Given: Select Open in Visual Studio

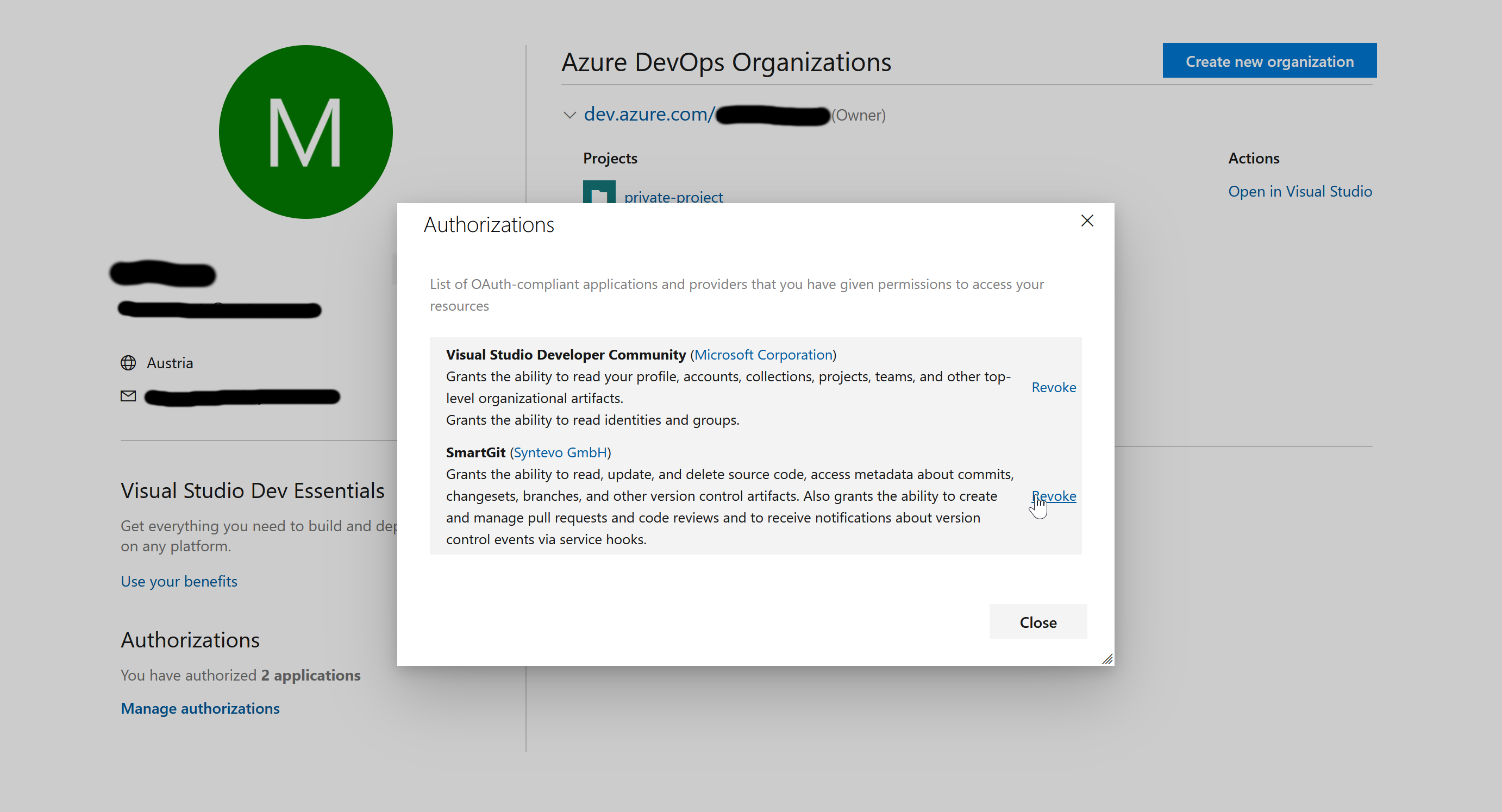Looking at the screenshot, I should pyautogui.click(x=1300, y=191).
